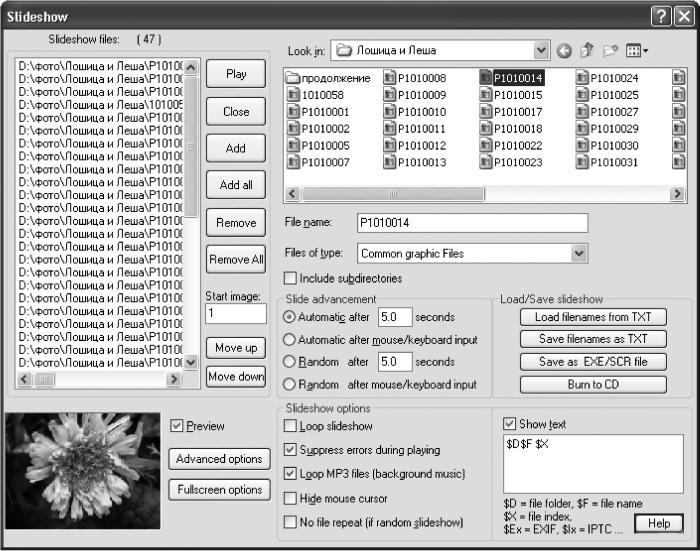Open the view menu icon
The height and width of the screenshot is (551, 700).
click(x=637, y=51)
